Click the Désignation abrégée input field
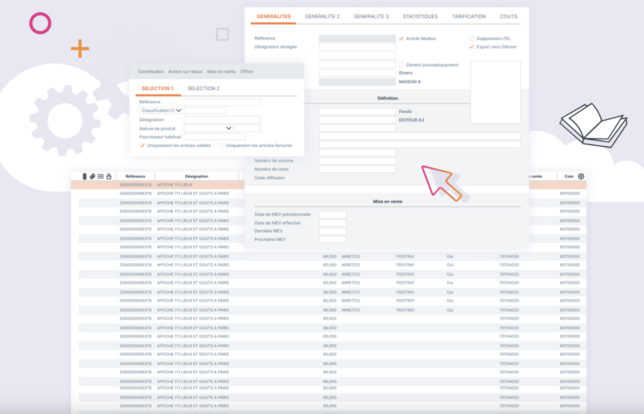Screen dimensions: 644x414 click(x=358, y=46)
